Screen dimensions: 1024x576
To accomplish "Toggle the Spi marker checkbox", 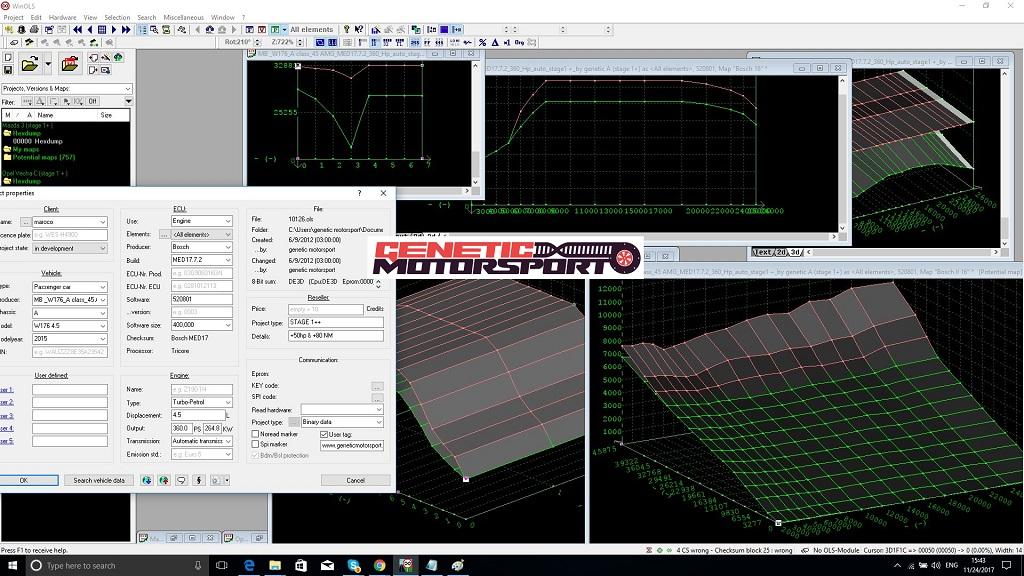I will click(x=255, y=445).
